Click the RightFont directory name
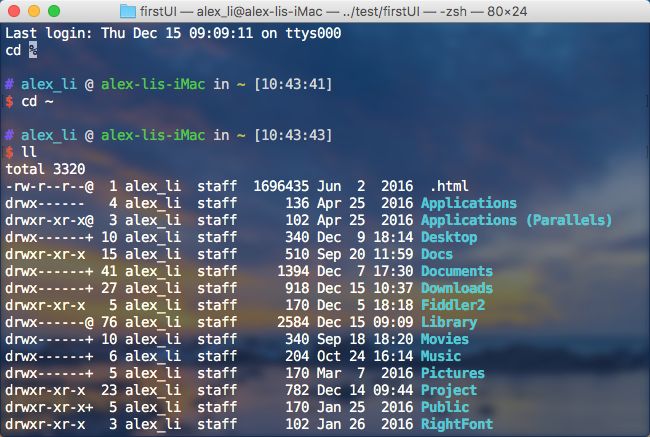650x437 pixels. (x=457, y=424)
